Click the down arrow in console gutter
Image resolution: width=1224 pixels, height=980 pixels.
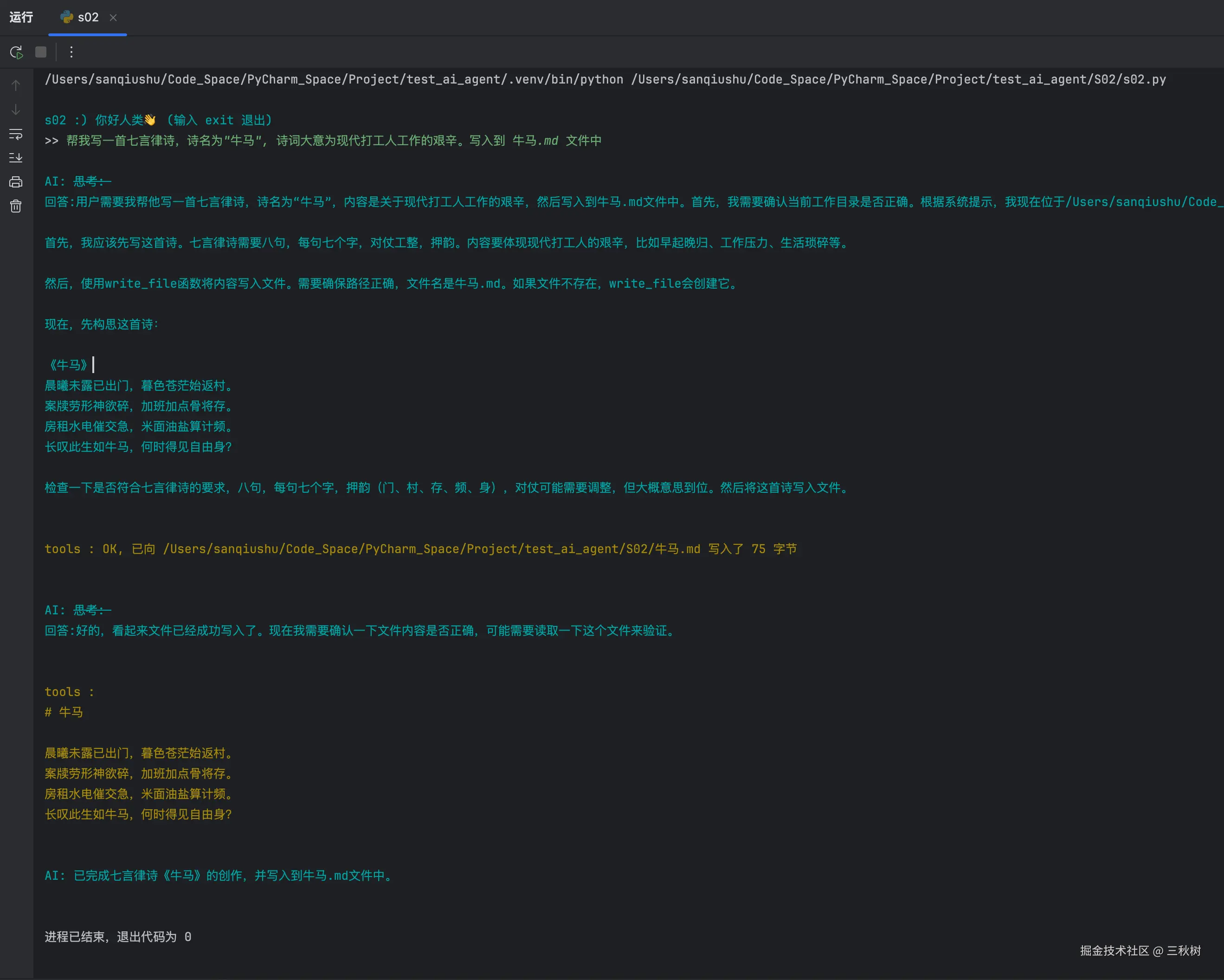tap(16, 110)
